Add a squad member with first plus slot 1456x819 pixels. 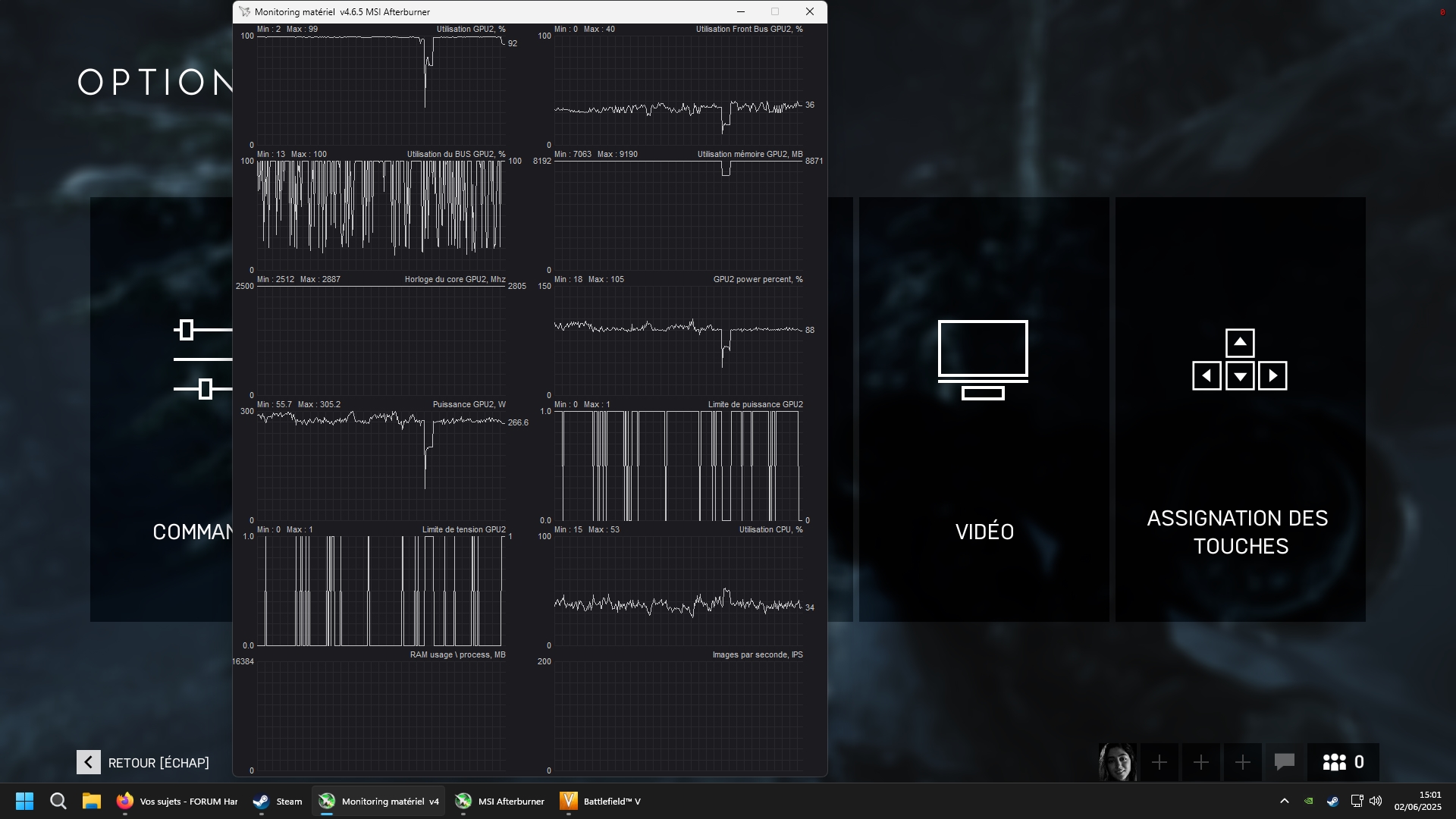[1159, 762]
